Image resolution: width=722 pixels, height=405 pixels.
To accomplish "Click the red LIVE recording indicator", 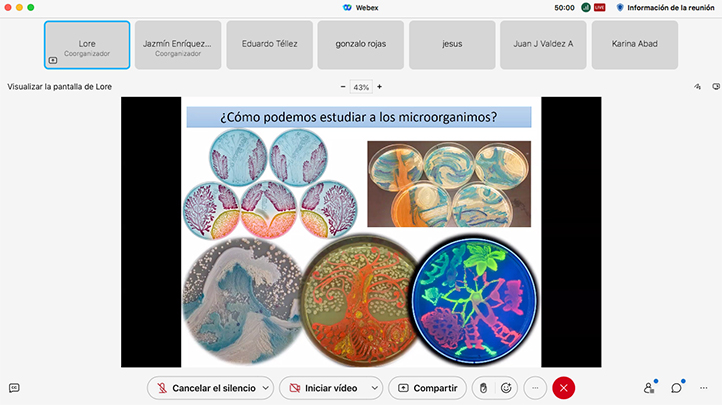I will tap(600, 7).
